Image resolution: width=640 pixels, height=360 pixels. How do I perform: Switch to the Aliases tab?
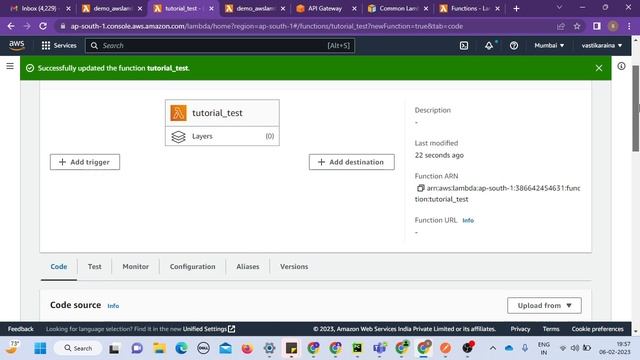point(247,267)
